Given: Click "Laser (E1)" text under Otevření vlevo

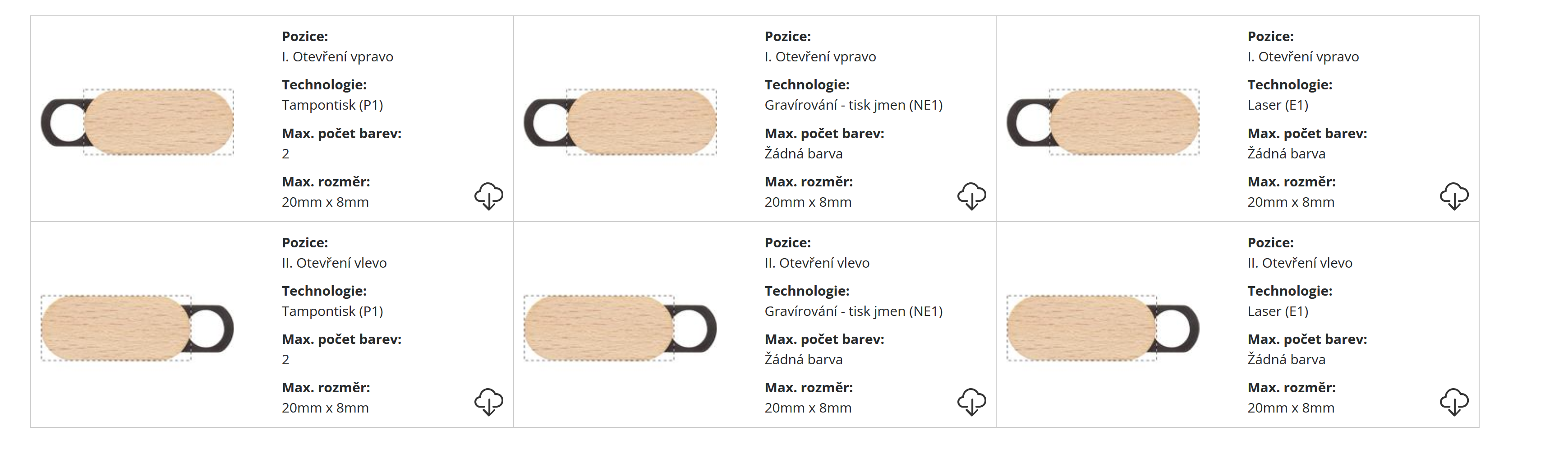Looking at the screenshot, I should 1278,312.
